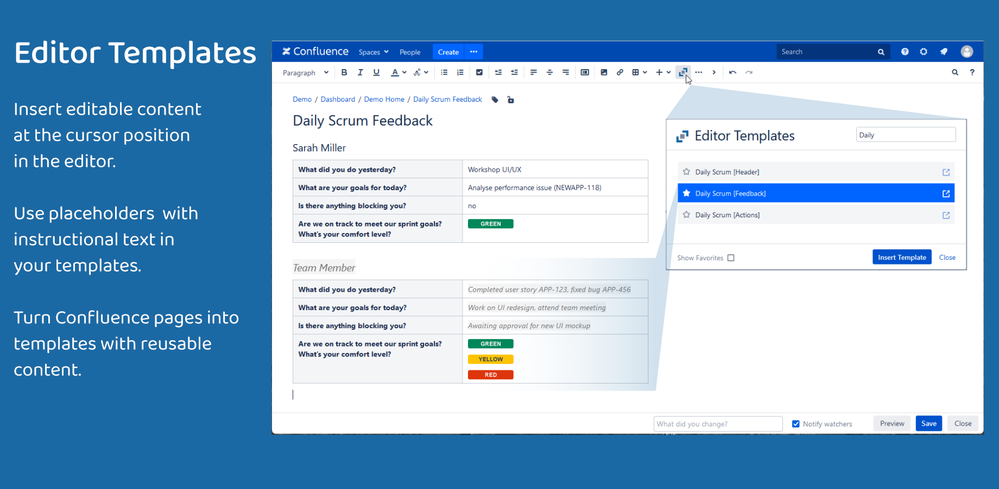Select Daily Scrum [Header] template
999x489 pixels.
tap(816, 172)
